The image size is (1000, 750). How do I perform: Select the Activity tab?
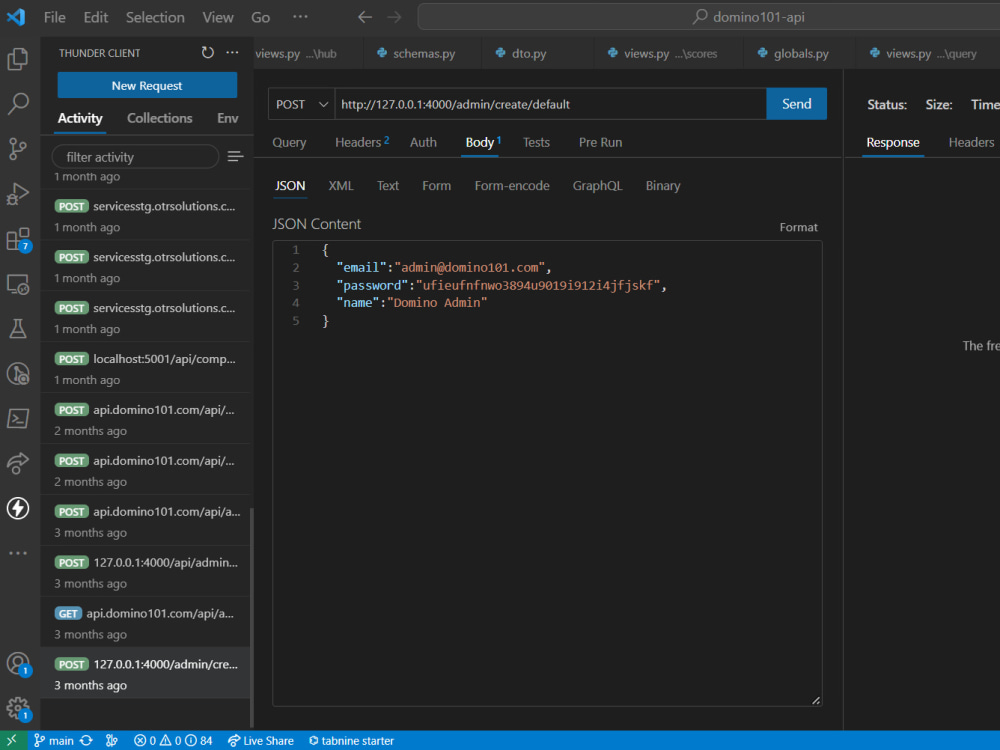(80, 118)
